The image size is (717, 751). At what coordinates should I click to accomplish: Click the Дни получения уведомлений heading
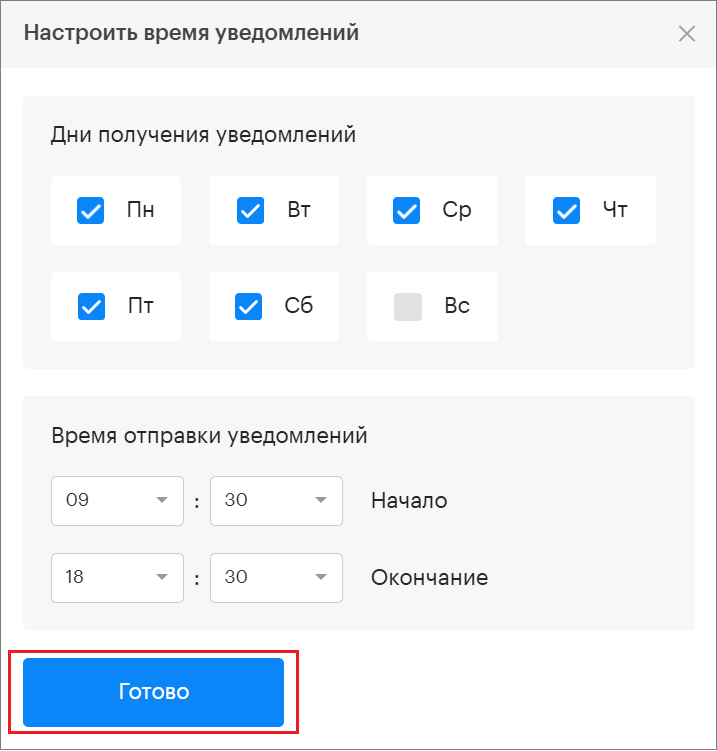[203, 134]
